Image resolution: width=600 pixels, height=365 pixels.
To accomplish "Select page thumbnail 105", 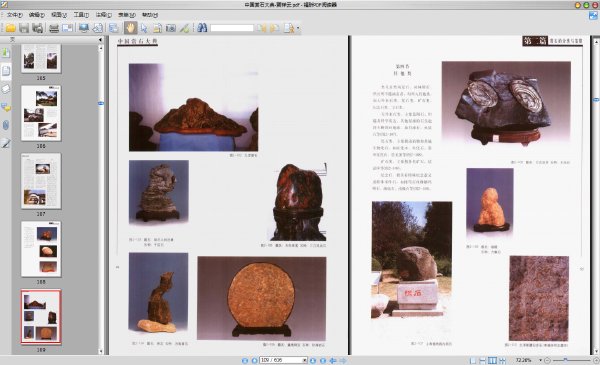I will [41, 58].
